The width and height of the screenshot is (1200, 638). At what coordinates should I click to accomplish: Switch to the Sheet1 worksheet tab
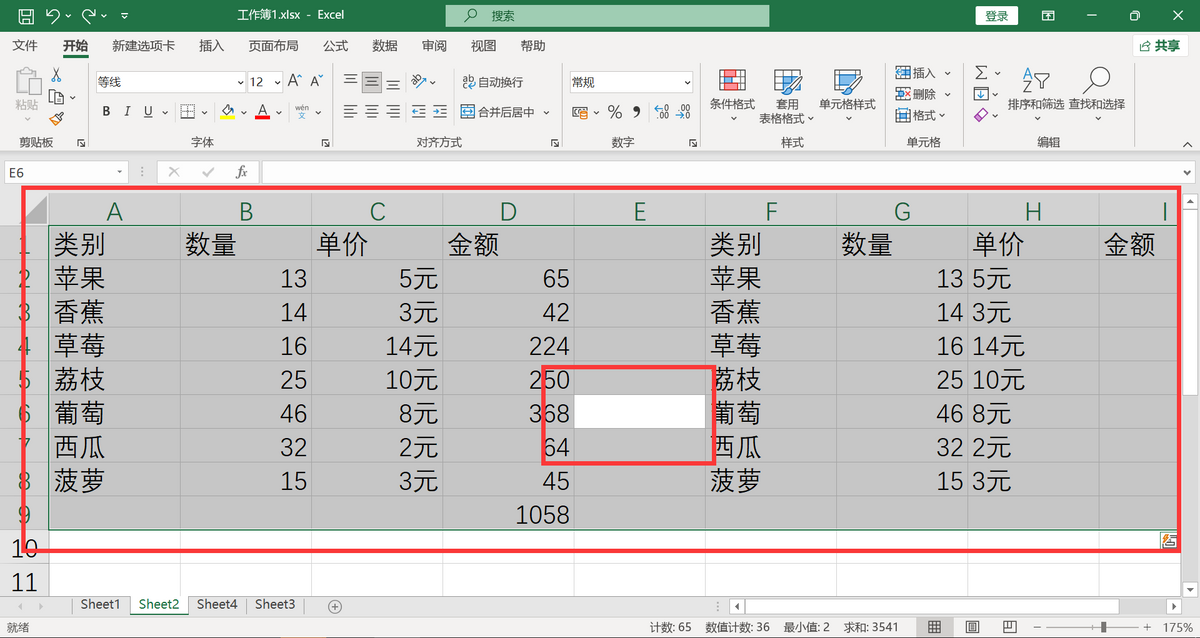[100, 604]
